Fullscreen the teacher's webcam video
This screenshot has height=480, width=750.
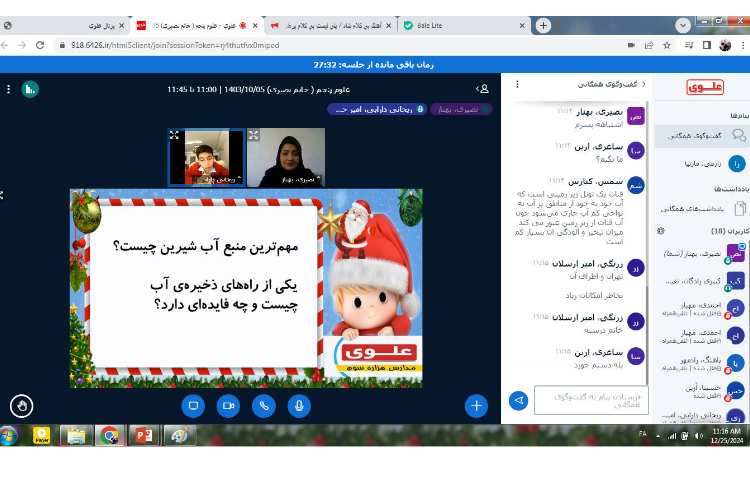[254, 135]
